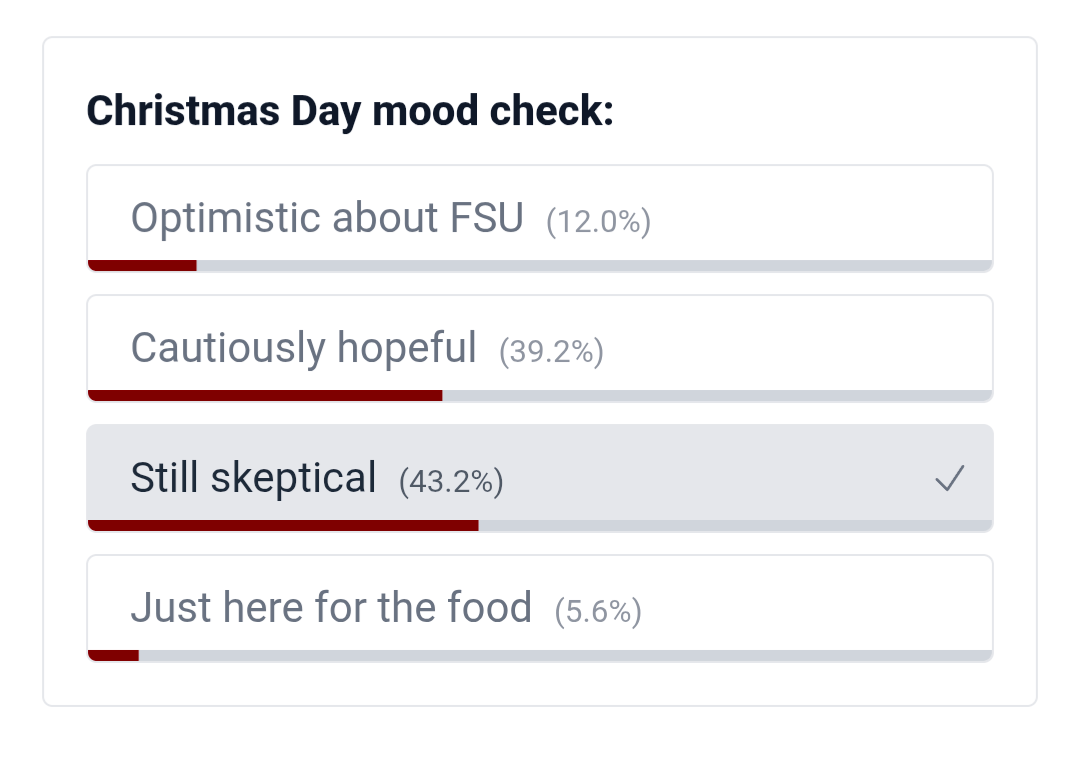Click the red bar under Optimistic about FSU
This screenshot has height=763, width=1080.
click(142, 265)
